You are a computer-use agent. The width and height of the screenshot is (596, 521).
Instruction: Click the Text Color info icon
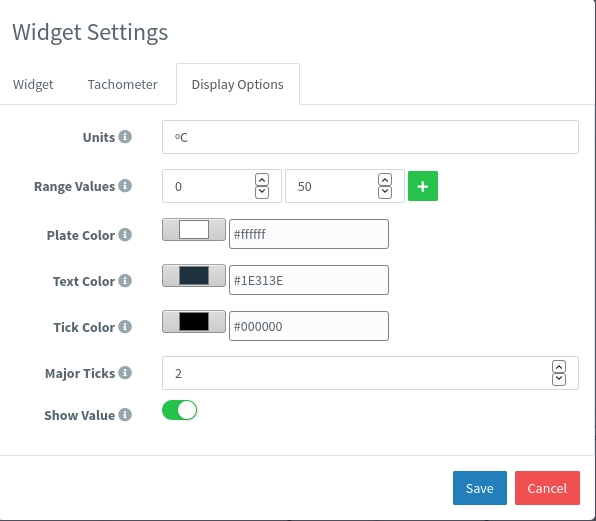tap(125, 281)
